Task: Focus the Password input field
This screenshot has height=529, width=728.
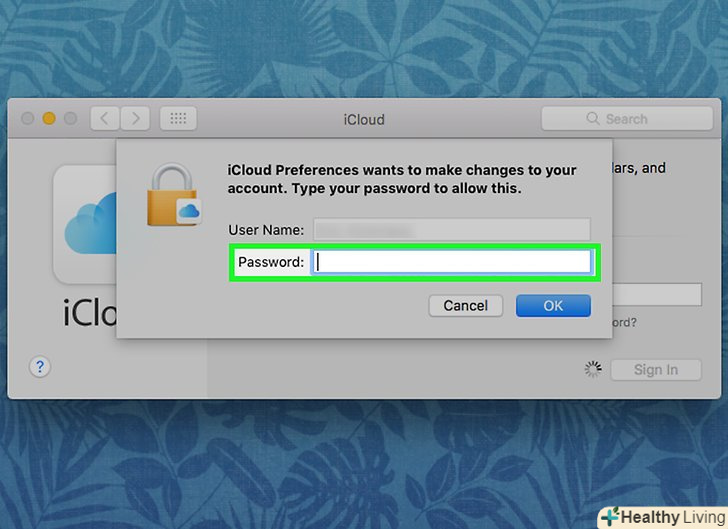Action: click(x=452, y=262)
